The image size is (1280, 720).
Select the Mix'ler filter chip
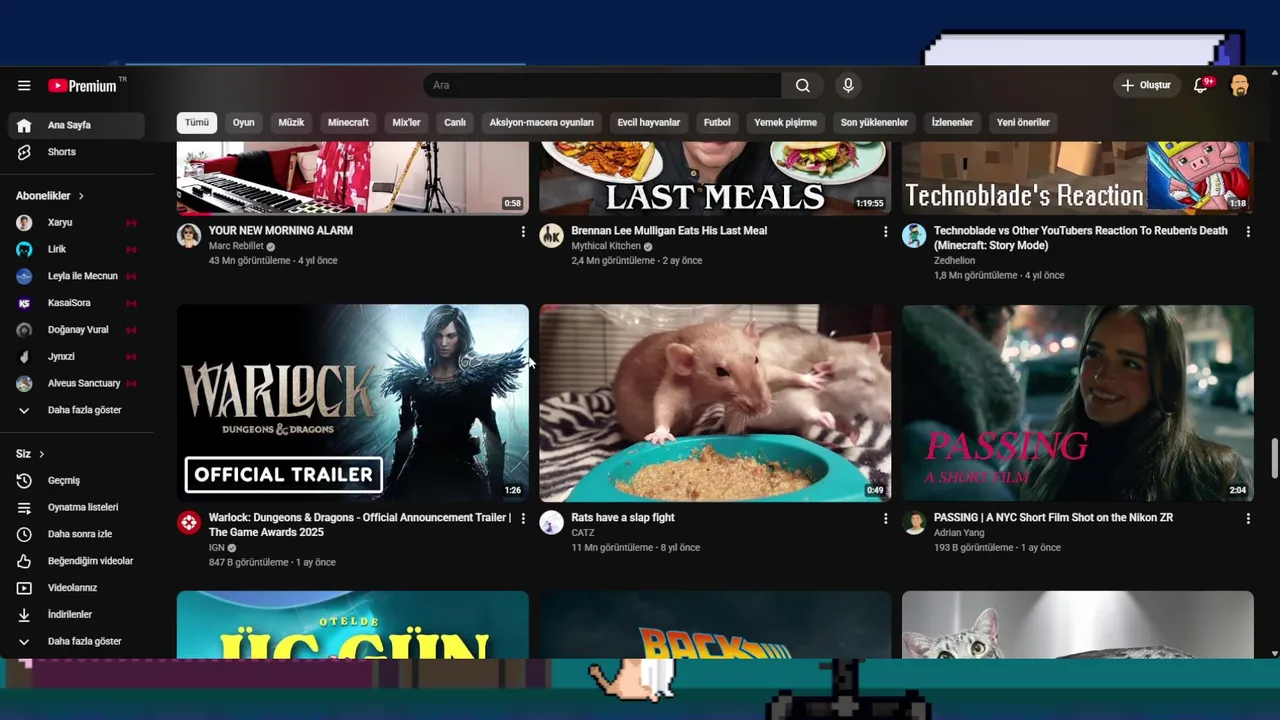pyautogui.click(x=406, y=122)
